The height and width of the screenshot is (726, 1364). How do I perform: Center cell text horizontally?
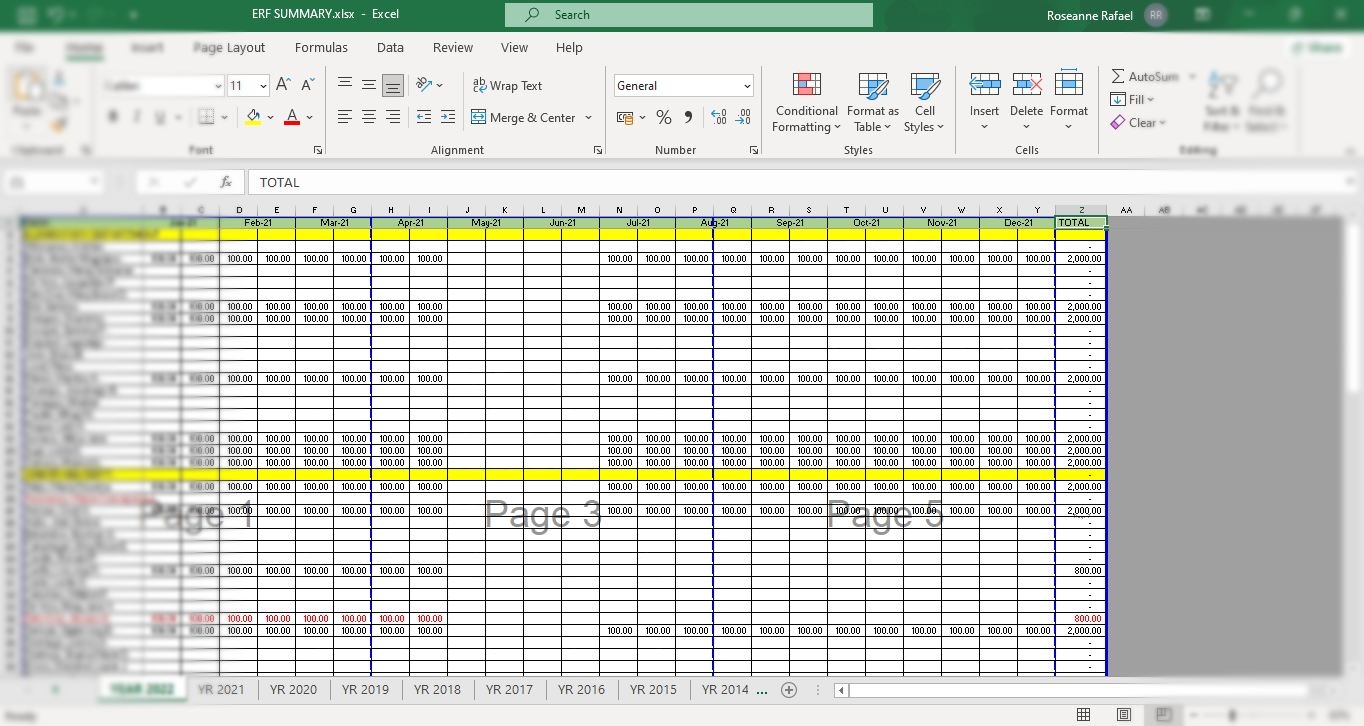point(369,117)
